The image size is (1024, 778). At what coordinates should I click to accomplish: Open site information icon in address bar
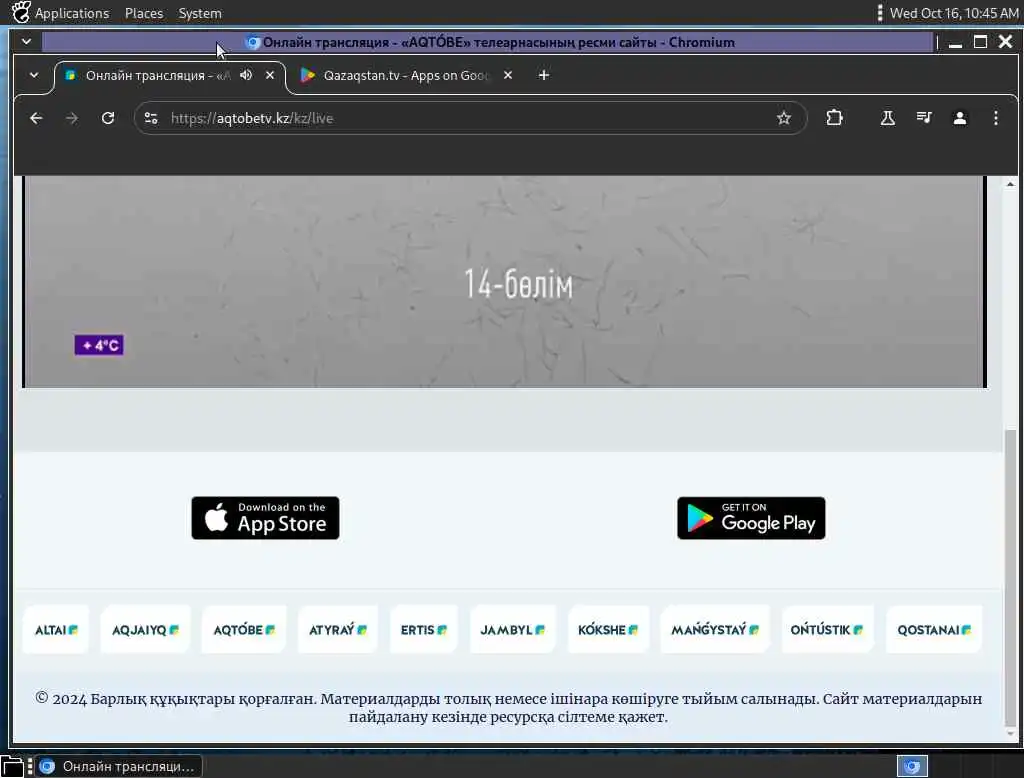[151, 118]
